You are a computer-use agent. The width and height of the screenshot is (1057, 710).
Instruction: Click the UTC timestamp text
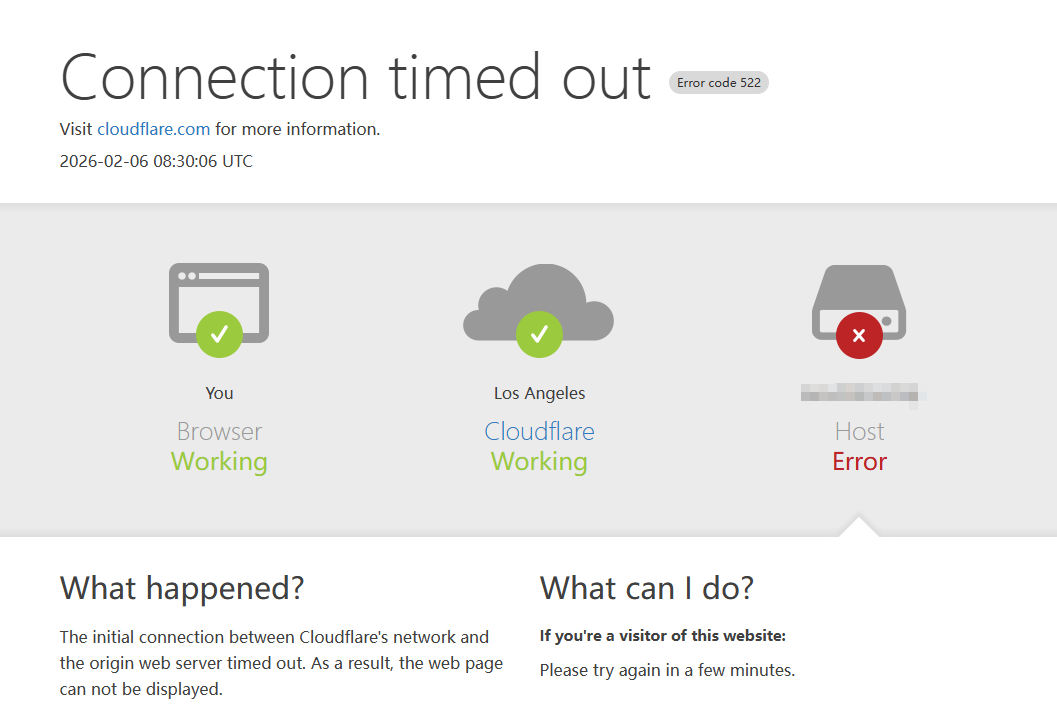[156, 161]
